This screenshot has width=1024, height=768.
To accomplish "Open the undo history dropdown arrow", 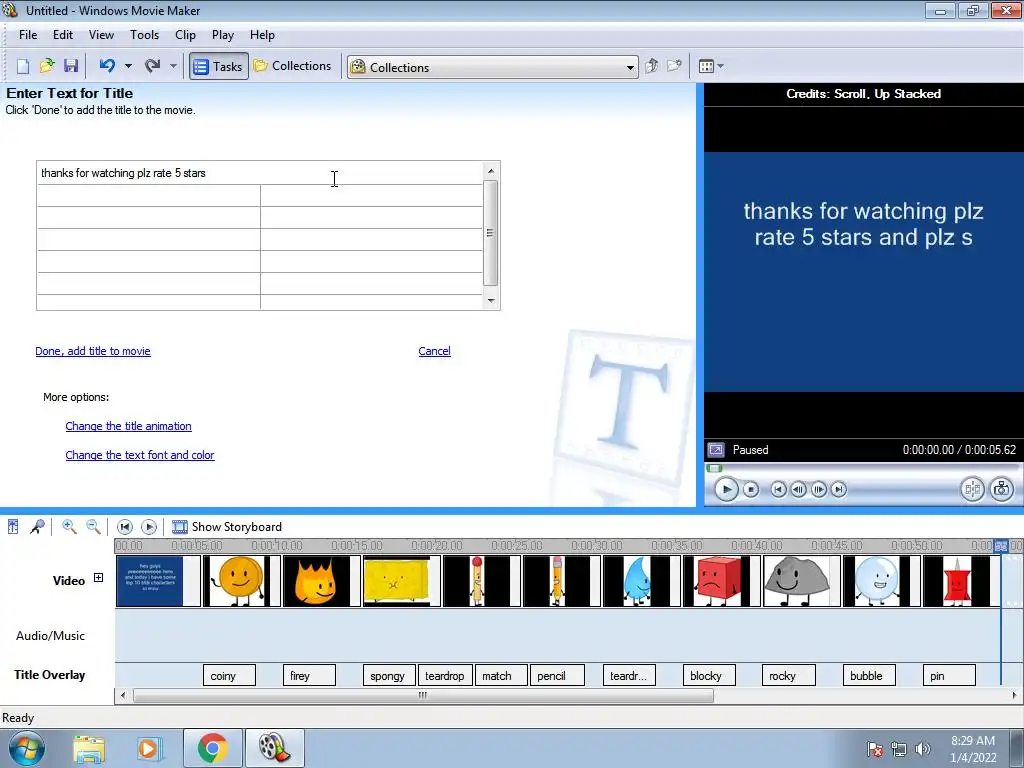I will click(x=128, y=66).
